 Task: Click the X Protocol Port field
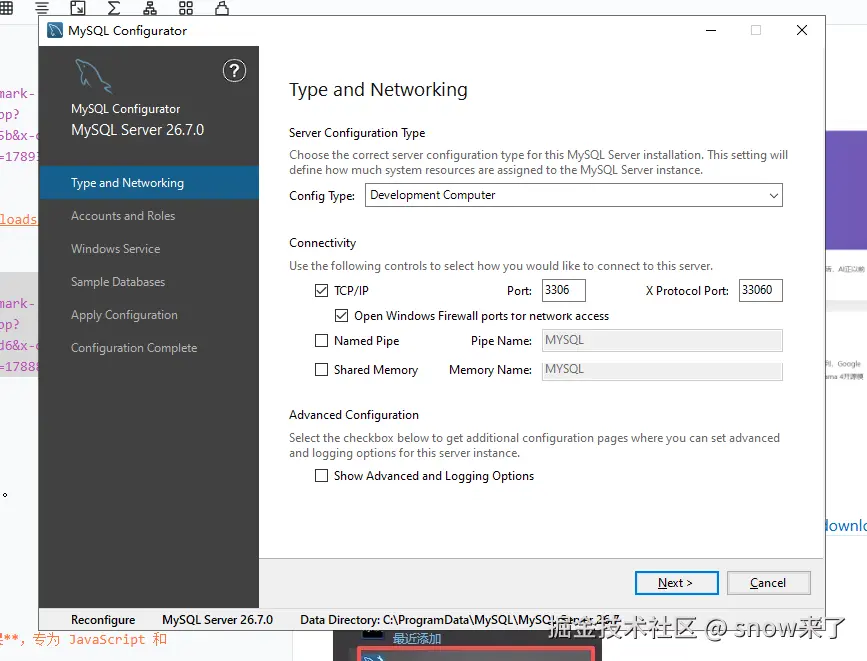pyautogui.click(x=760, y=290)
